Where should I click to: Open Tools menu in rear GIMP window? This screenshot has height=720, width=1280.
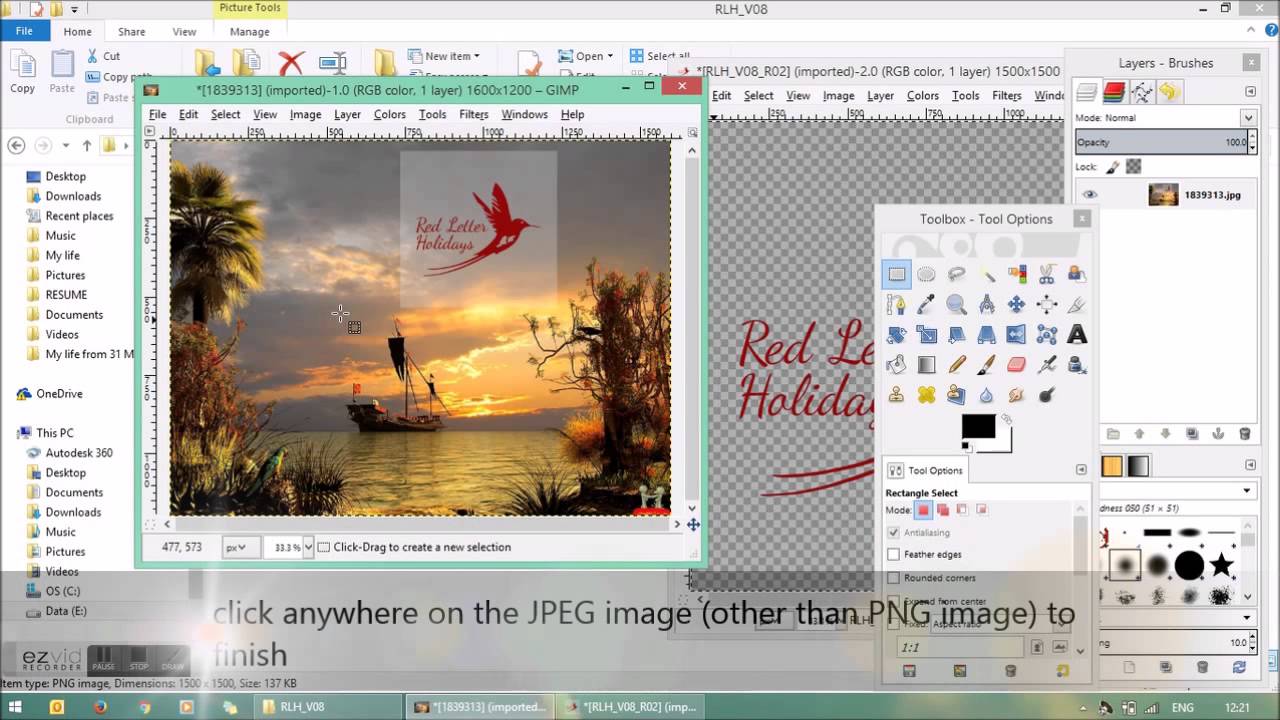pos(965,96)
